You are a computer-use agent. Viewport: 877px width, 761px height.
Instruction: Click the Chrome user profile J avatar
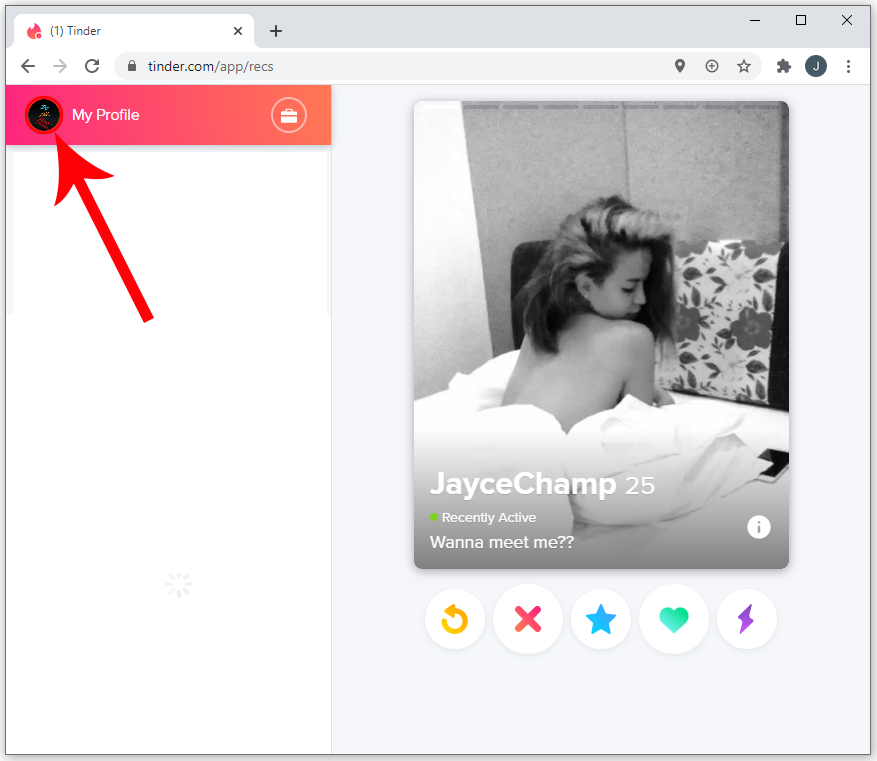[816, 66]
